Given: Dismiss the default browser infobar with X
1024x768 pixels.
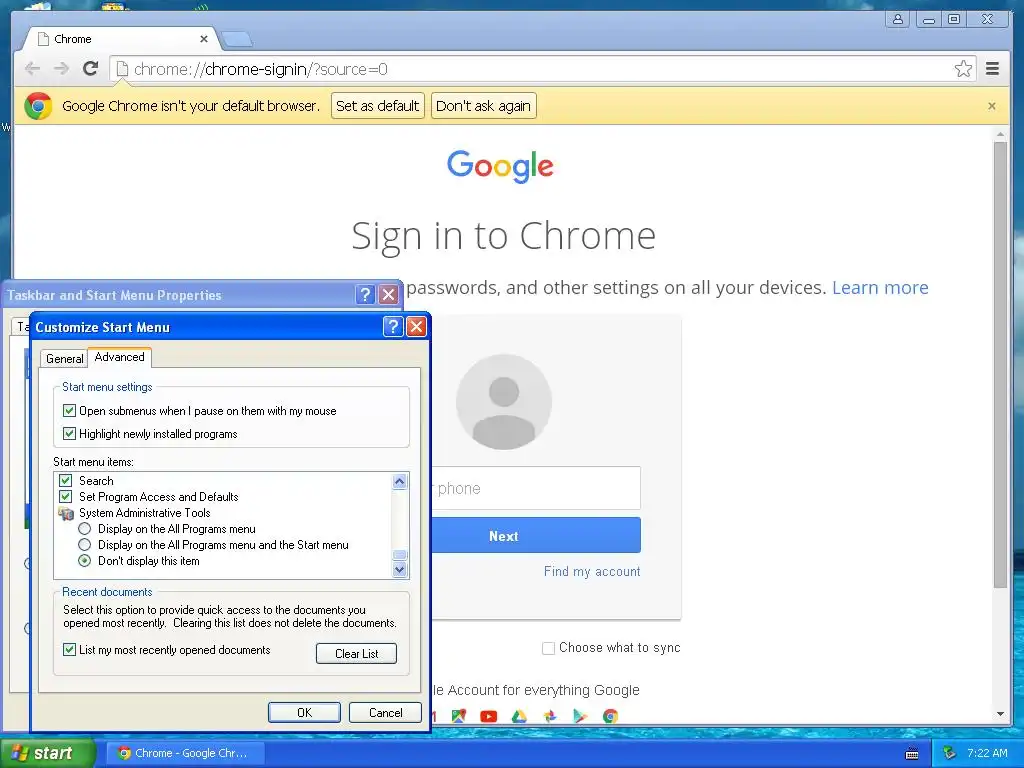Looking at the screenshot, I should tap(992, 106).
